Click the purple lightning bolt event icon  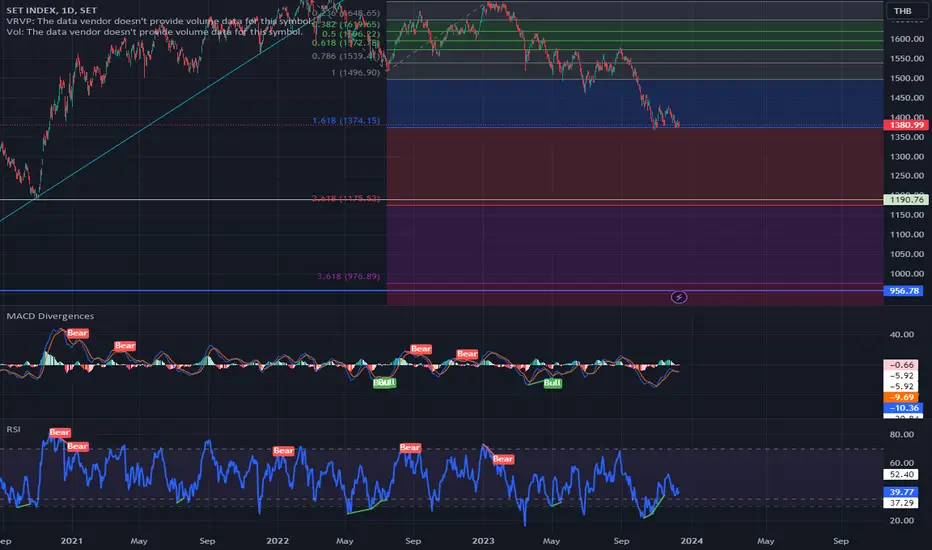[679, 297]
